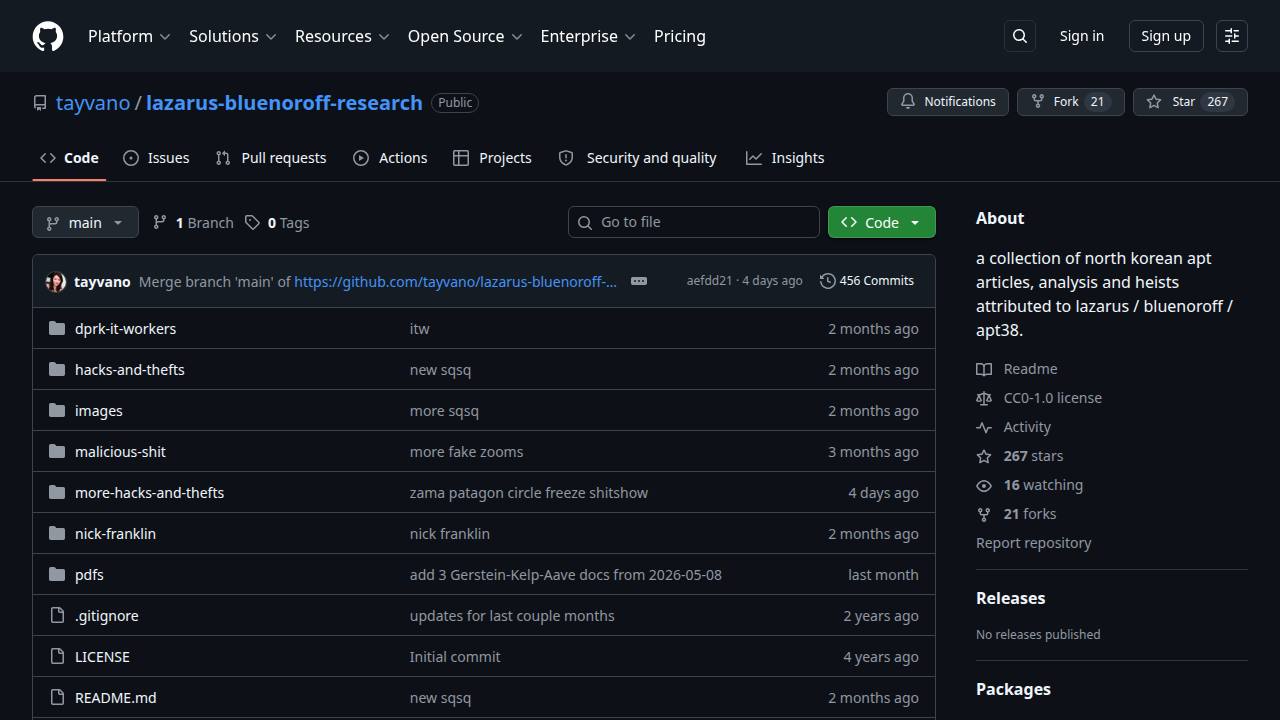The width and height of the screenshot is (1280, 720).
Task: Expand the commit message ellipsis
Action: (639, 281)
